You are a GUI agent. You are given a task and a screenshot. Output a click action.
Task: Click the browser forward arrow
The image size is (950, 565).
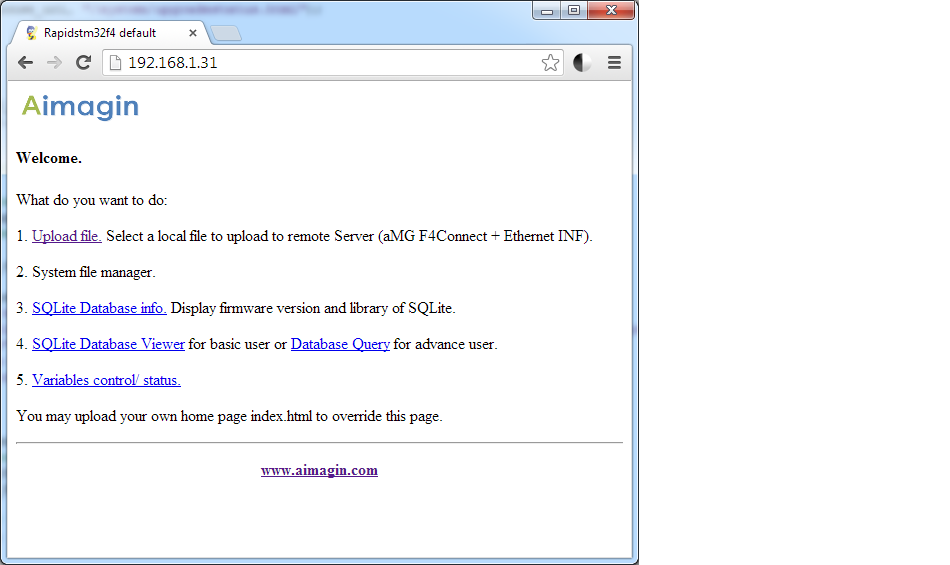pyautogui.click(x=55, y=62)
